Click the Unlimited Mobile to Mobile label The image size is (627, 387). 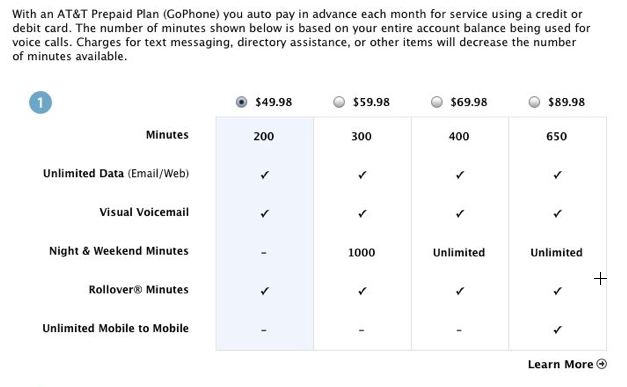tap(116, 328)
